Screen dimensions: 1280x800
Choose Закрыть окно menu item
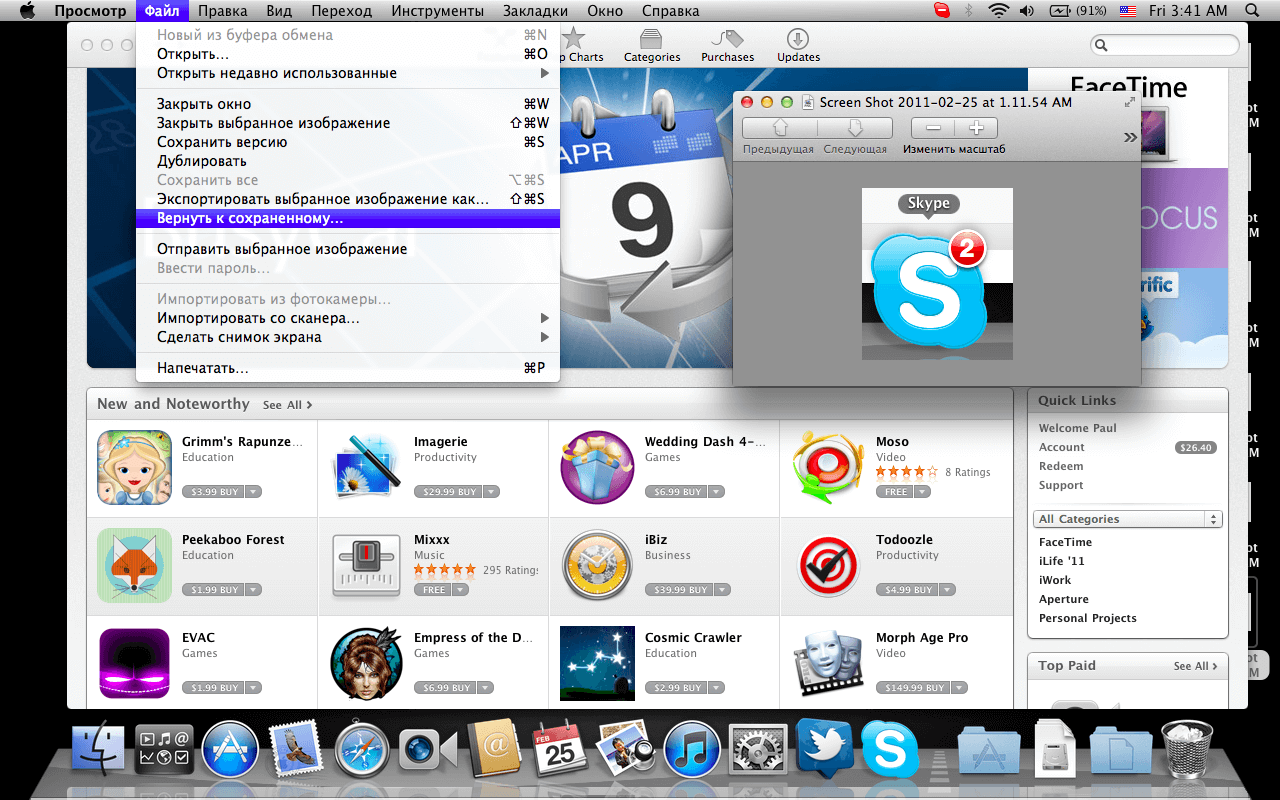348,104
